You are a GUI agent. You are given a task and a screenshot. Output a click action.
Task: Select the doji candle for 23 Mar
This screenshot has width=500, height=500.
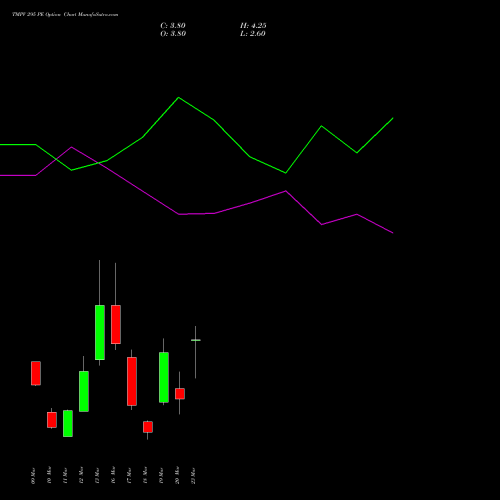point(196,340)
